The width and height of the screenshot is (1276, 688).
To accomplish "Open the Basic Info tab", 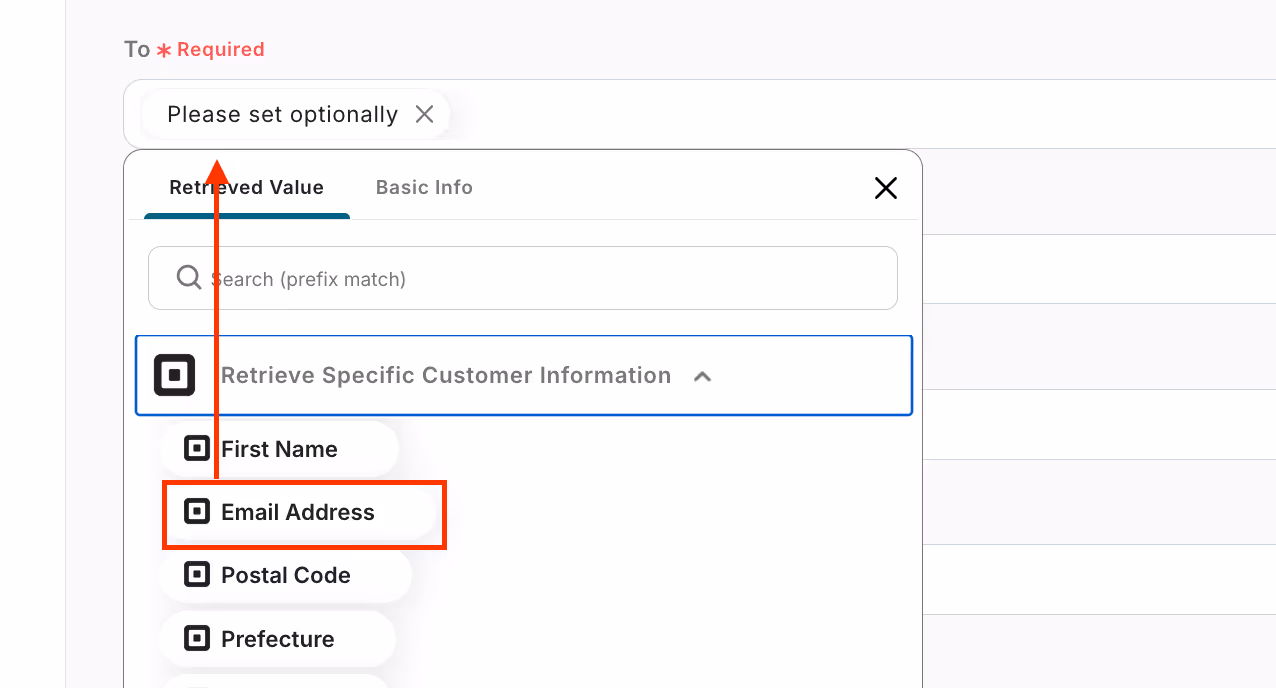I will click(424, 187).
